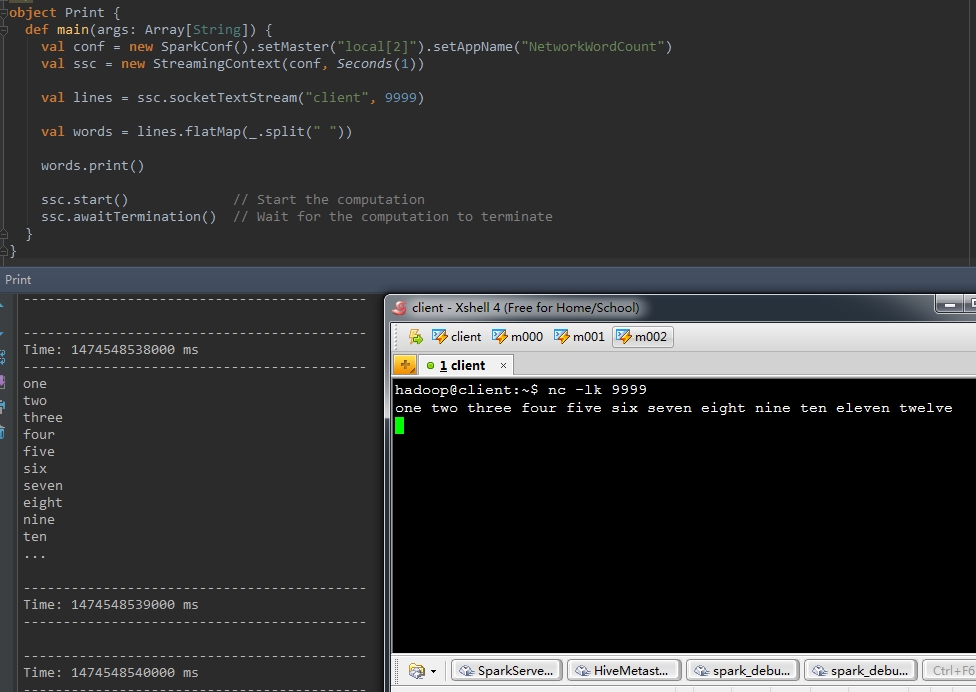Click the Ctrl+F6 button in Xshell
Screen dimensions: 976x692
[x=950, y=671]
